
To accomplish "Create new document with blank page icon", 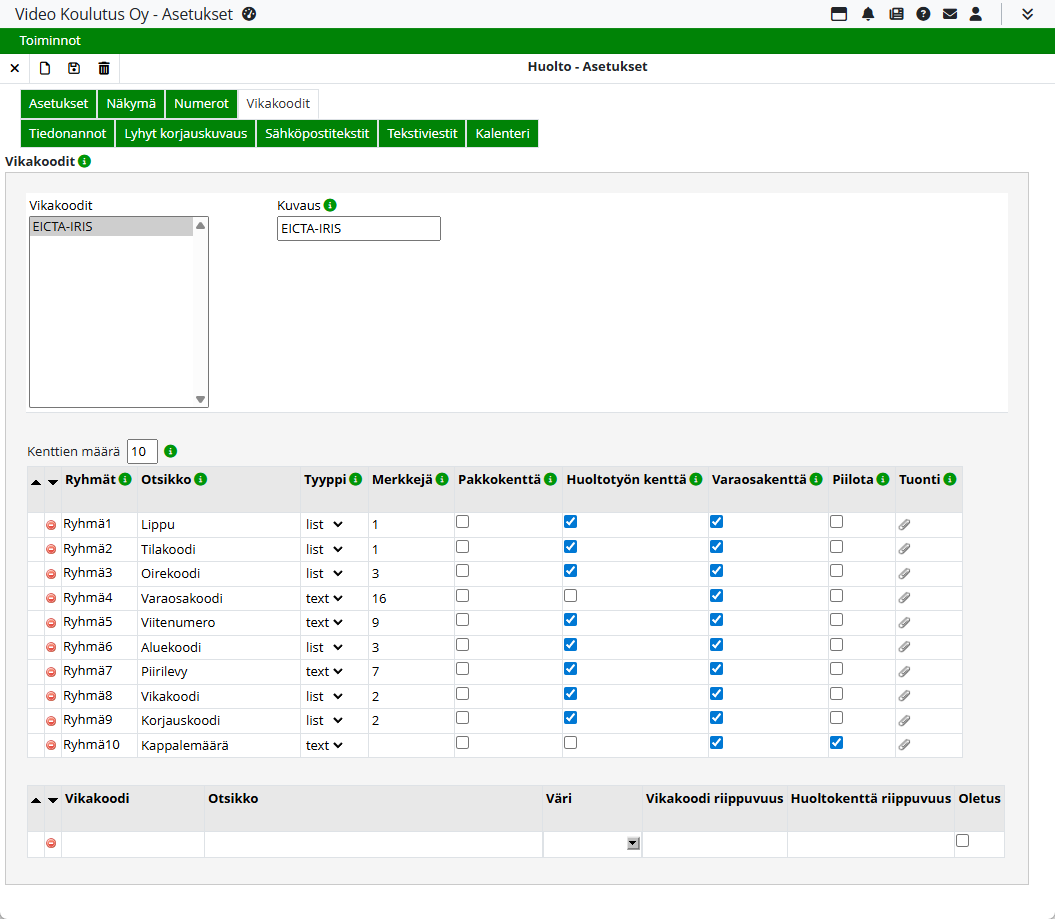I will pos(44,68).
